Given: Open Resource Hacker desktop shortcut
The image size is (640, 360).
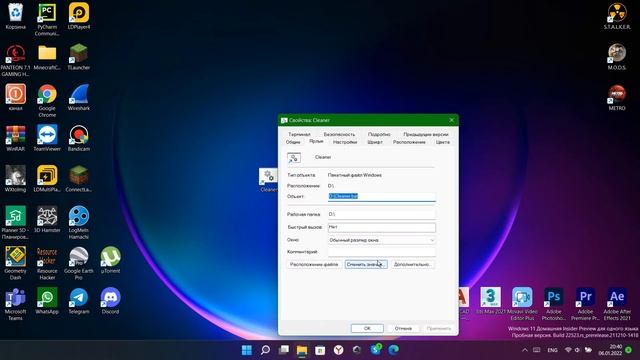Looking at the screenshot, I should 47,263.
